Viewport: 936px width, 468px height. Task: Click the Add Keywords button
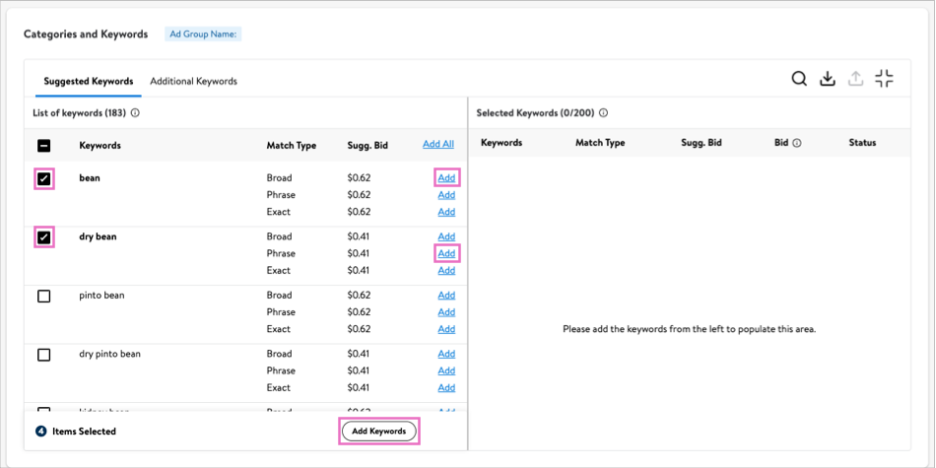[379, 431]
